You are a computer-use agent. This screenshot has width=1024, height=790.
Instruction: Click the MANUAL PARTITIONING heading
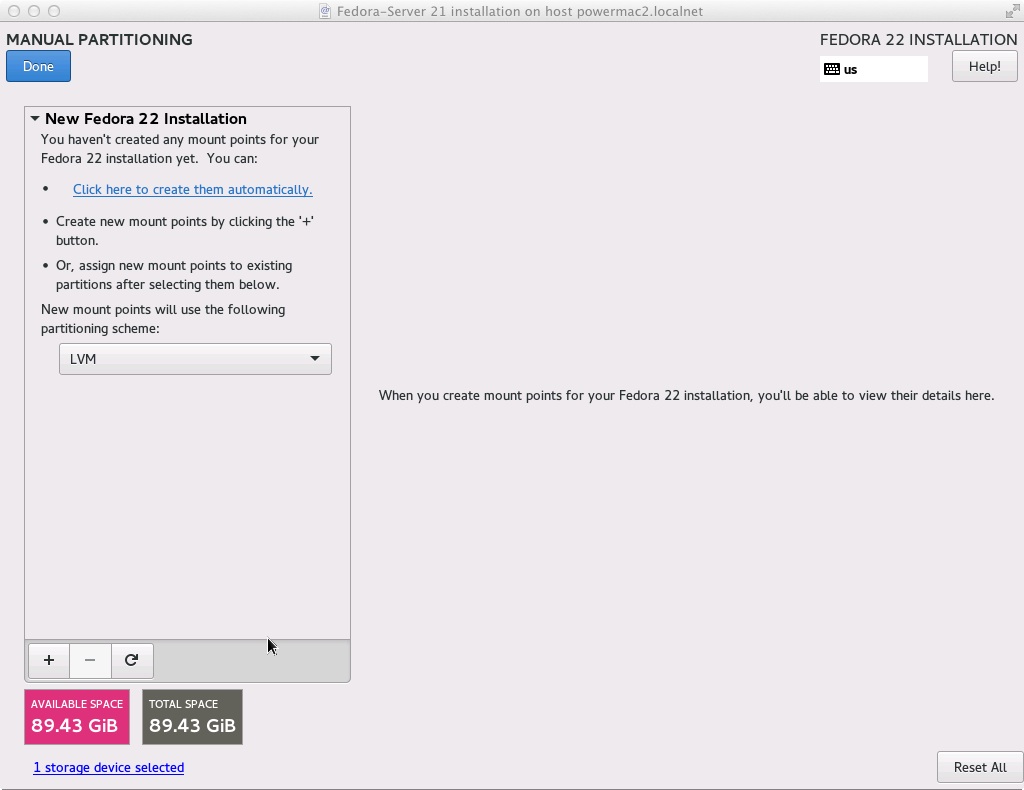coord(99,39)
